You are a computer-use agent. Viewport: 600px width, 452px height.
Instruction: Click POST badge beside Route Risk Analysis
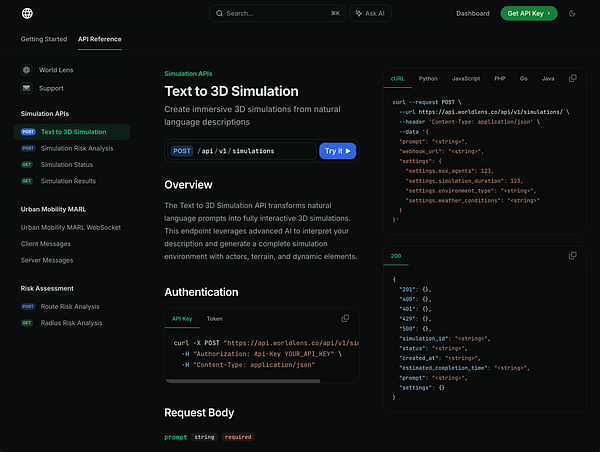28,307
